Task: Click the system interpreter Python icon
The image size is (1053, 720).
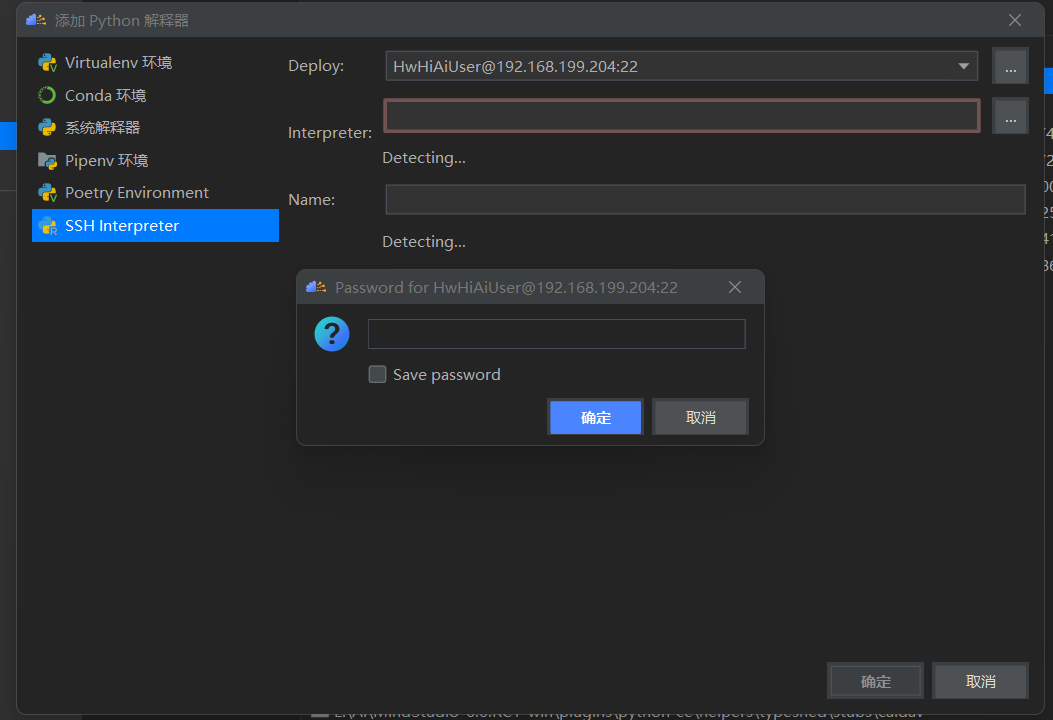Action: (47, 128)
